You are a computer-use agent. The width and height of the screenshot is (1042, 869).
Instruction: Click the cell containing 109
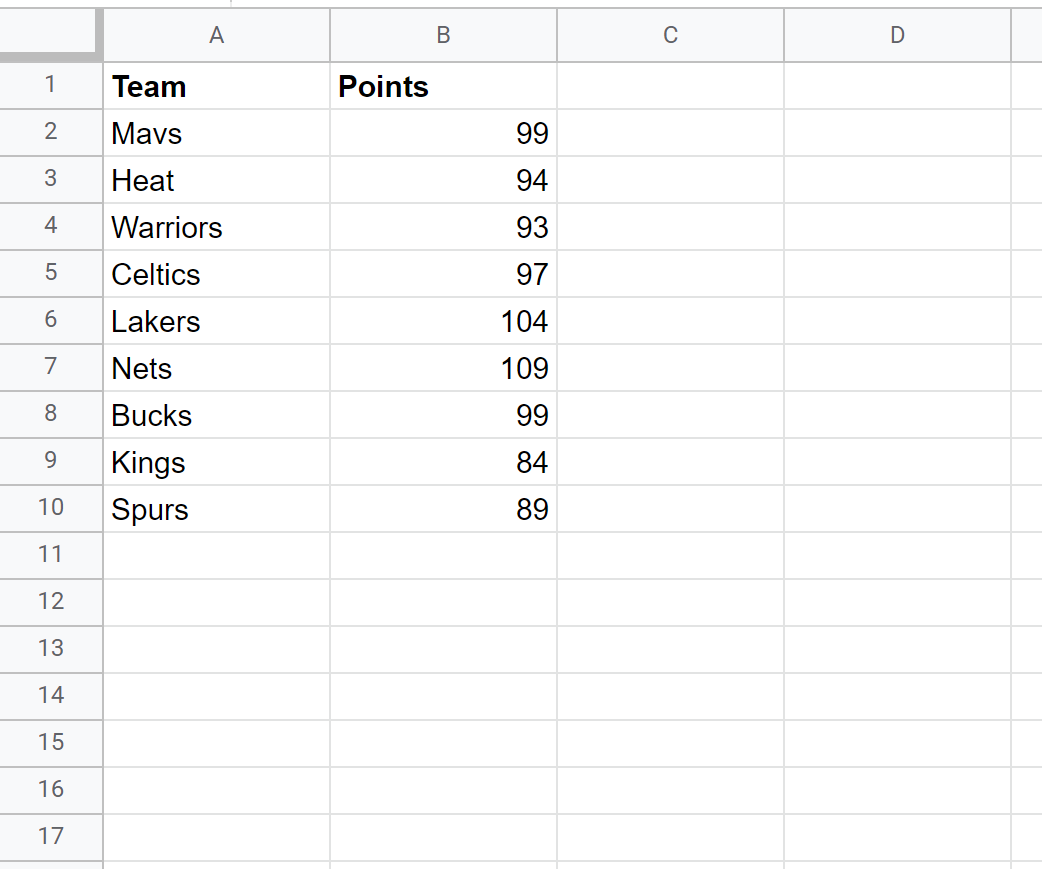point(443,368)
